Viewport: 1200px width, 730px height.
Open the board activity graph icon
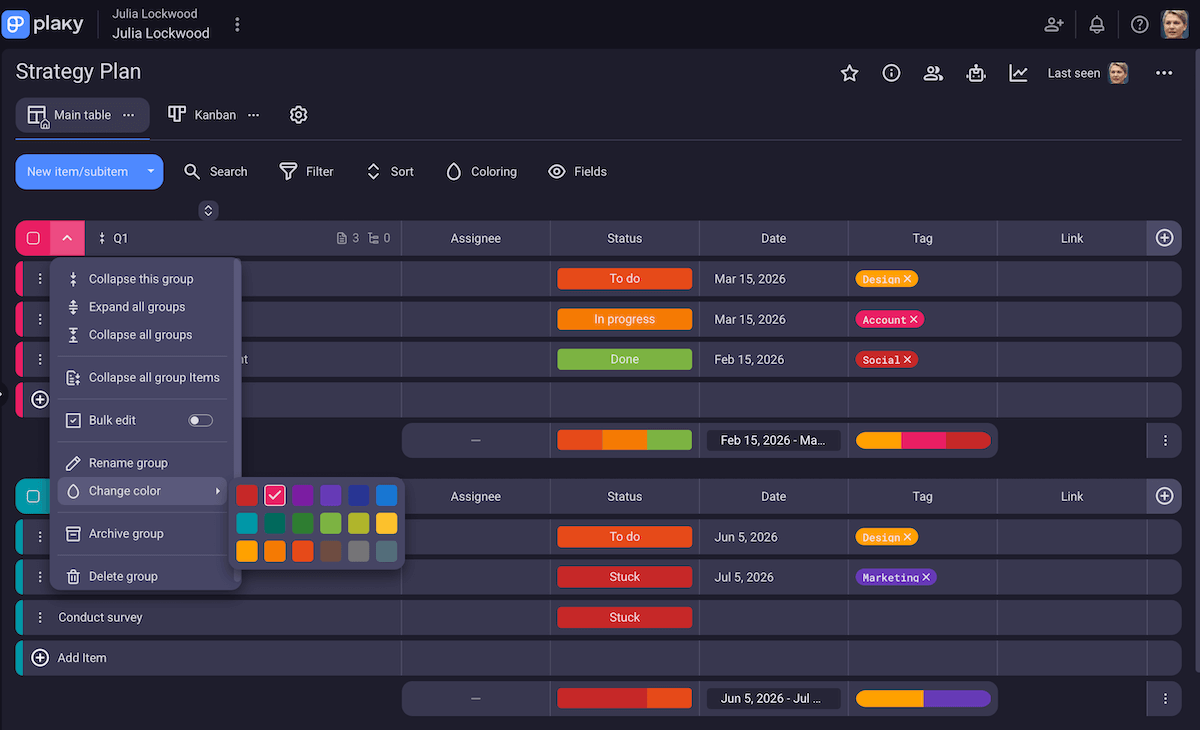coord(1018,72)
